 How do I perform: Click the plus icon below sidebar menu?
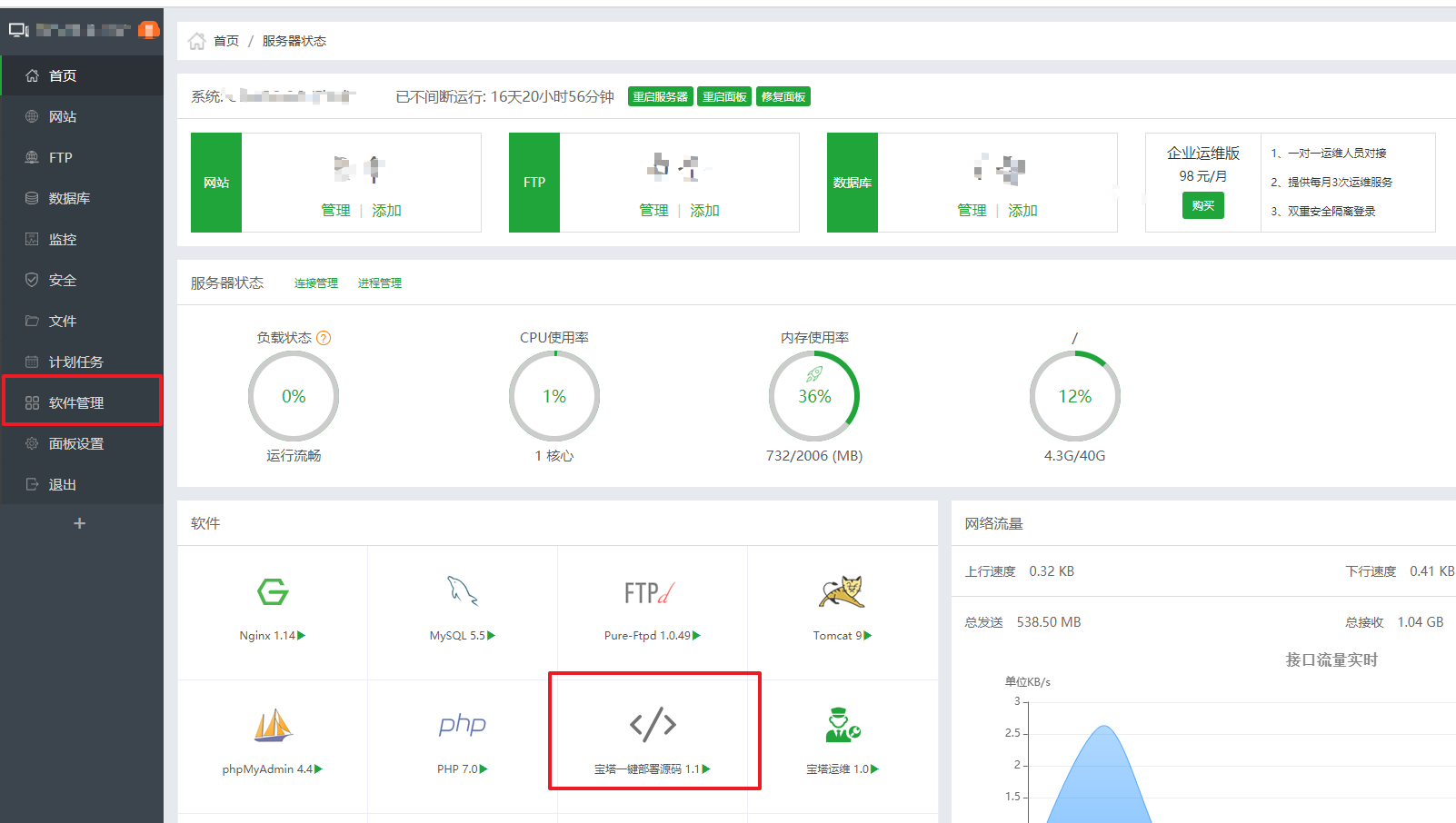coord(80,523)
